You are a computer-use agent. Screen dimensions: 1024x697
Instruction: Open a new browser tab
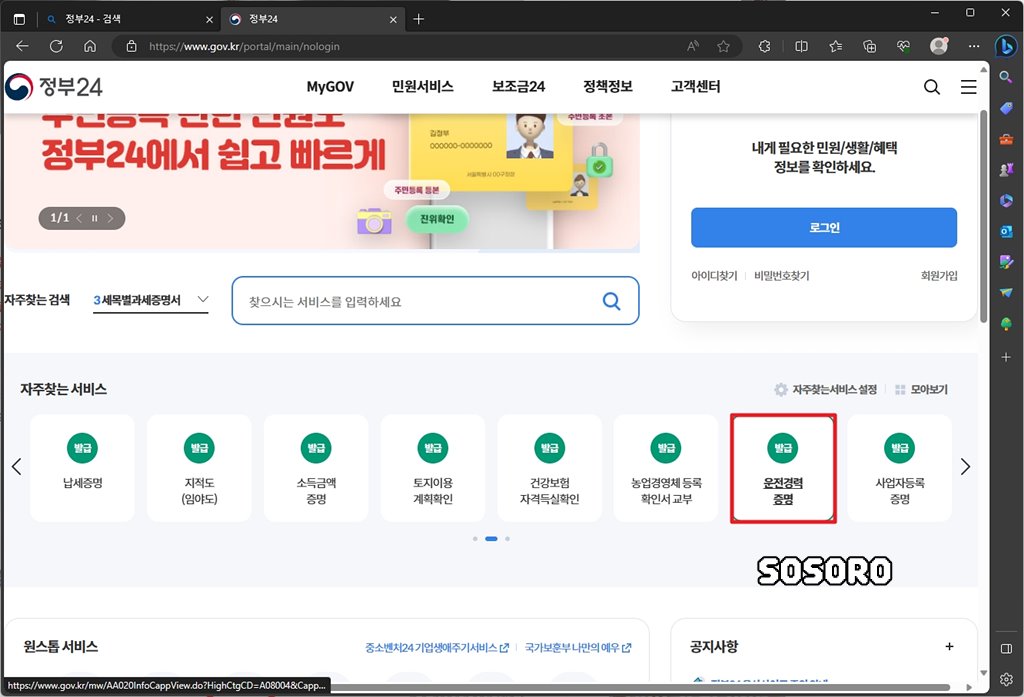pos(419,19)
